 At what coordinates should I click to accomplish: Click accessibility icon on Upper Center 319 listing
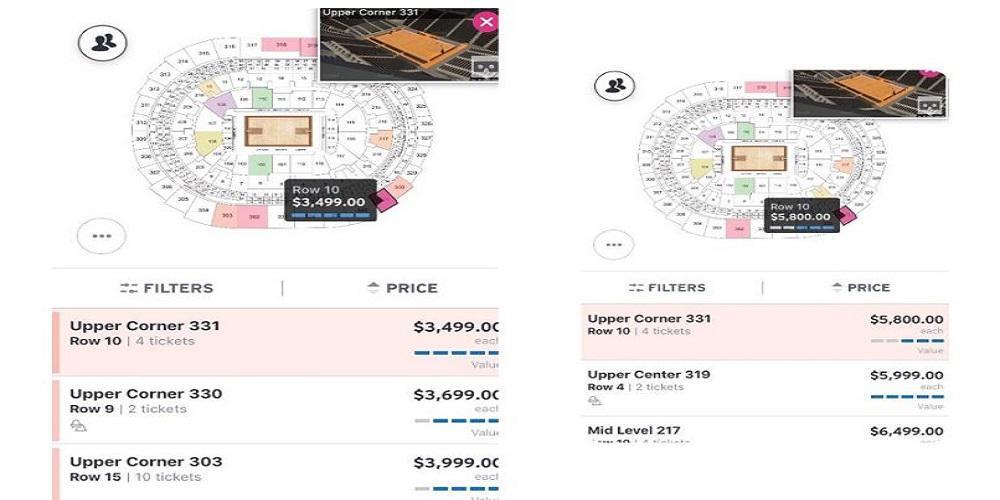pos(595,400)
